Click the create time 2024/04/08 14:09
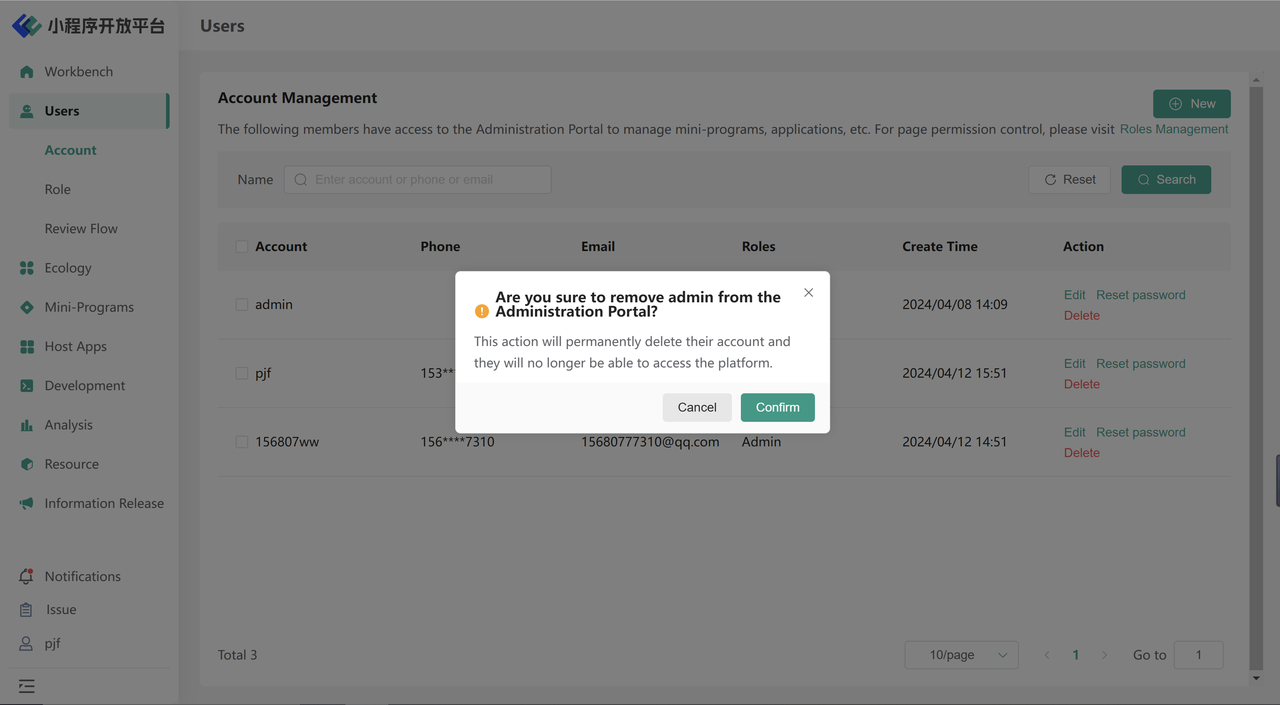Image resolution: width=1280 pixels, height=705 pixels. click(954, 304)
